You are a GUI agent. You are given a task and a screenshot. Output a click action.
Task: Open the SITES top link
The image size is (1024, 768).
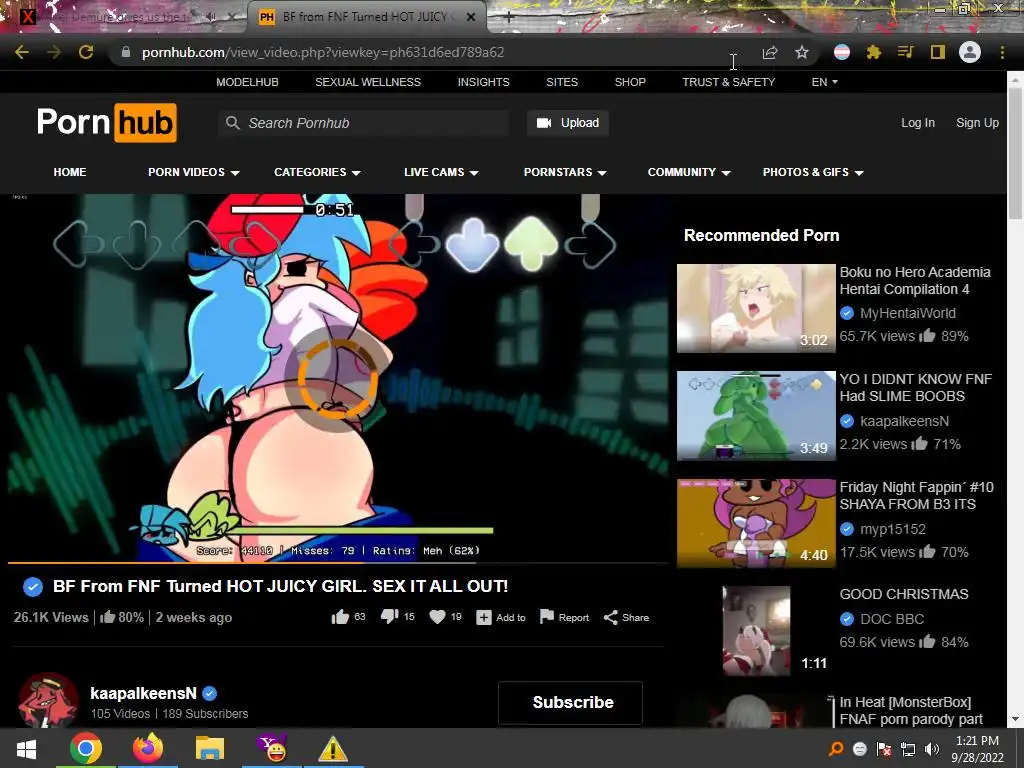click(x=562, y=82)
